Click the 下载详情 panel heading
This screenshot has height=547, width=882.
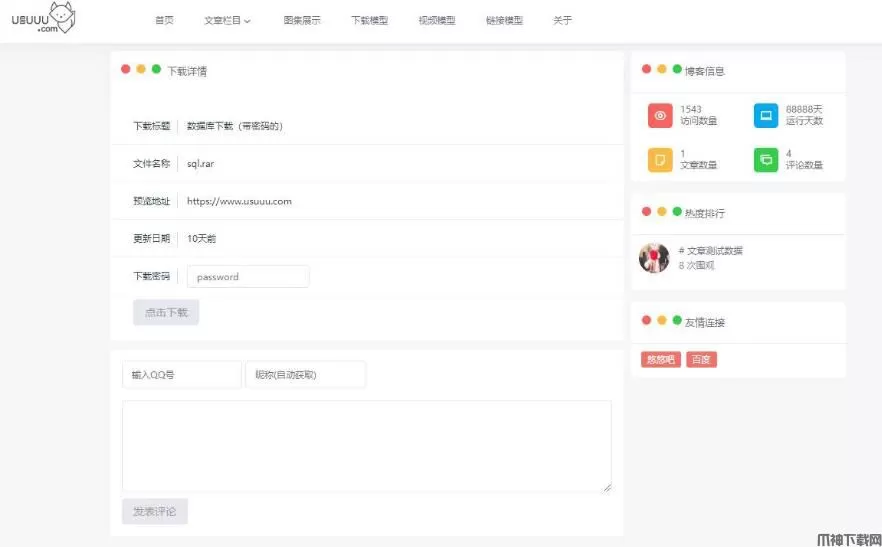point(187,71)
